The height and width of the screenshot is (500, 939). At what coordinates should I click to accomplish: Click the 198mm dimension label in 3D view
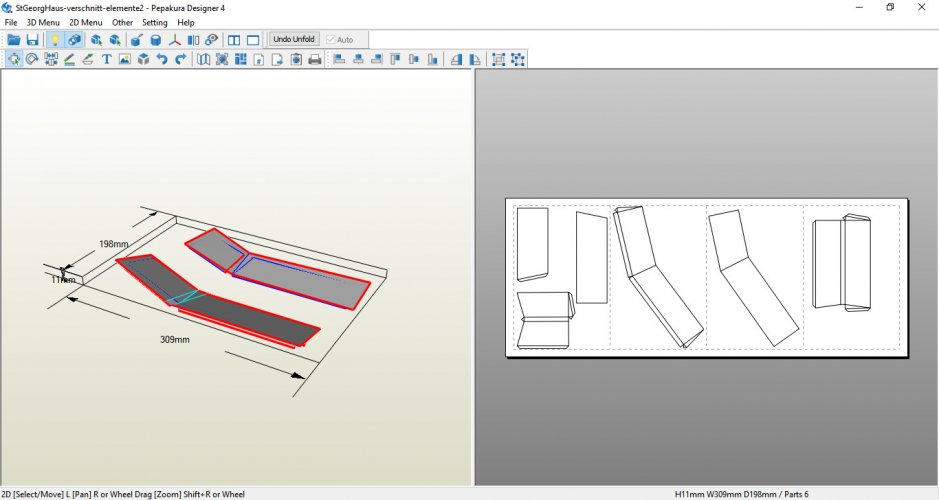point(113,244)
